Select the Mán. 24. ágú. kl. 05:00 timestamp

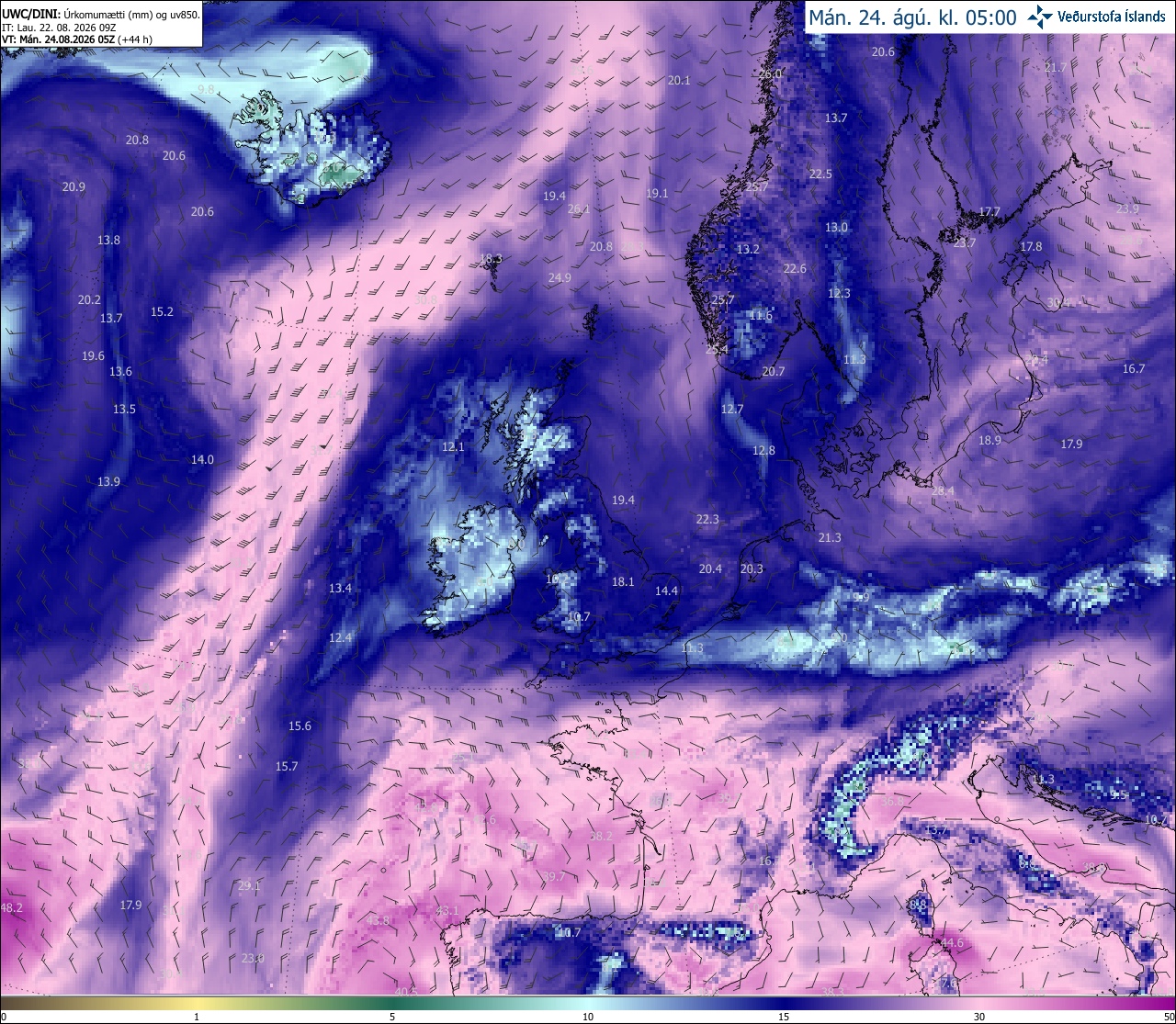912,17
